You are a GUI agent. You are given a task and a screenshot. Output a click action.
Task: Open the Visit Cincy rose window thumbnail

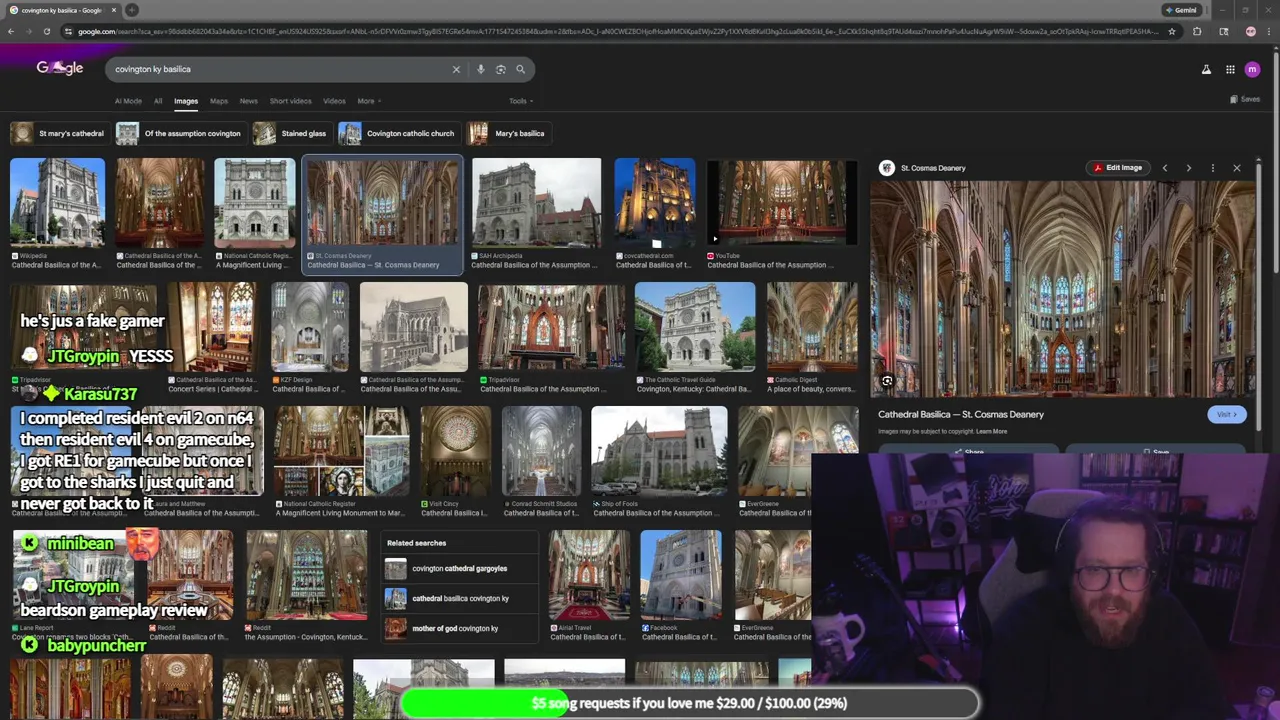[456, 451]
